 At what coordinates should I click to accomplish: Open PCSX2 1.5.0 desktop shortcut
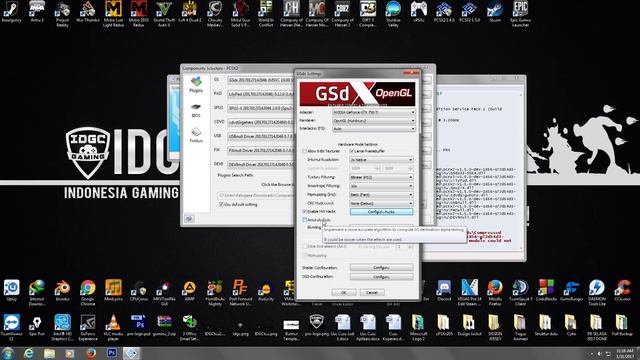(x=469, y=12)
